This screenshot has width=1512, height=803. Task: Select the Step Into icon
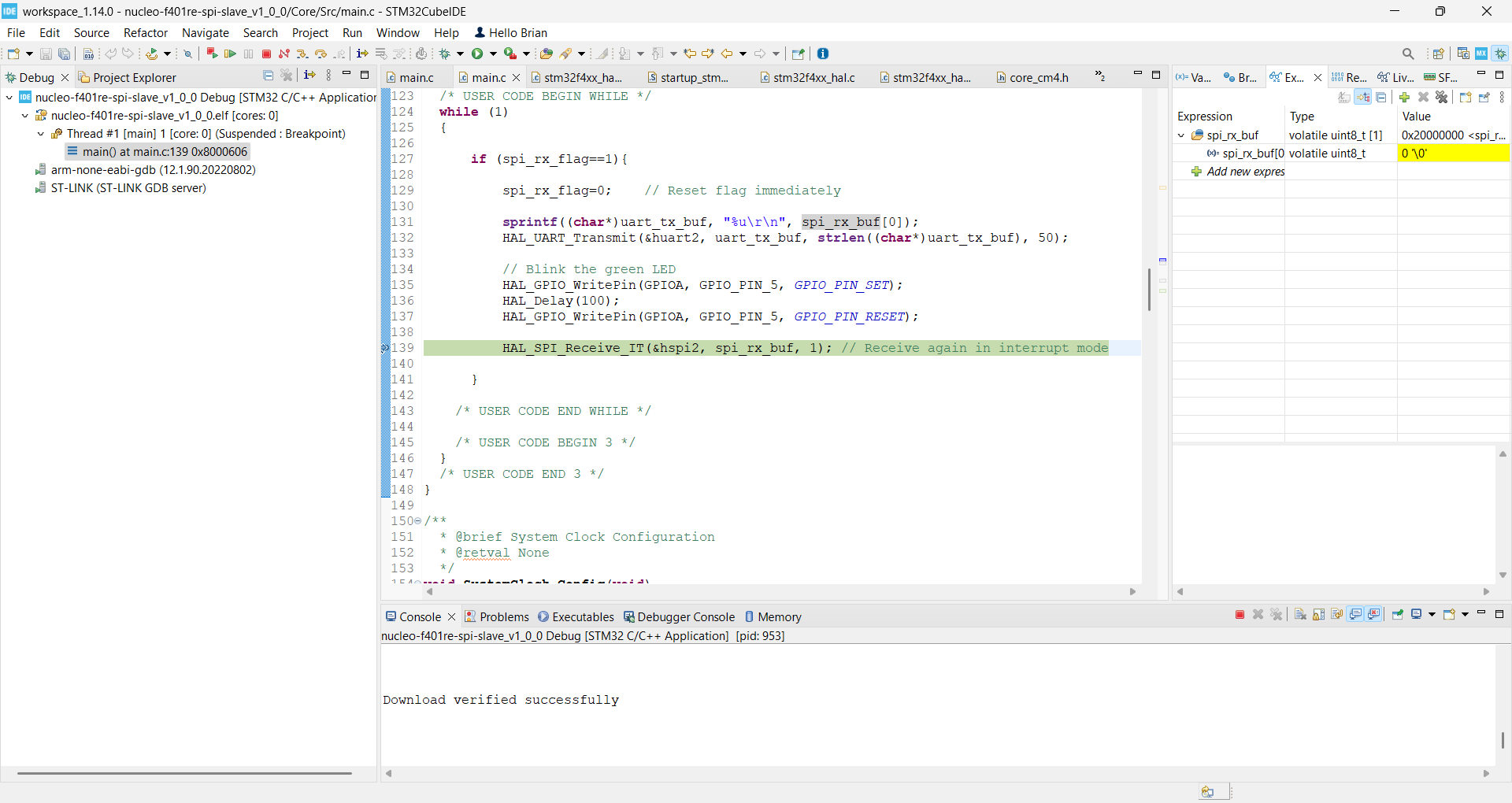tap(302, 54)
